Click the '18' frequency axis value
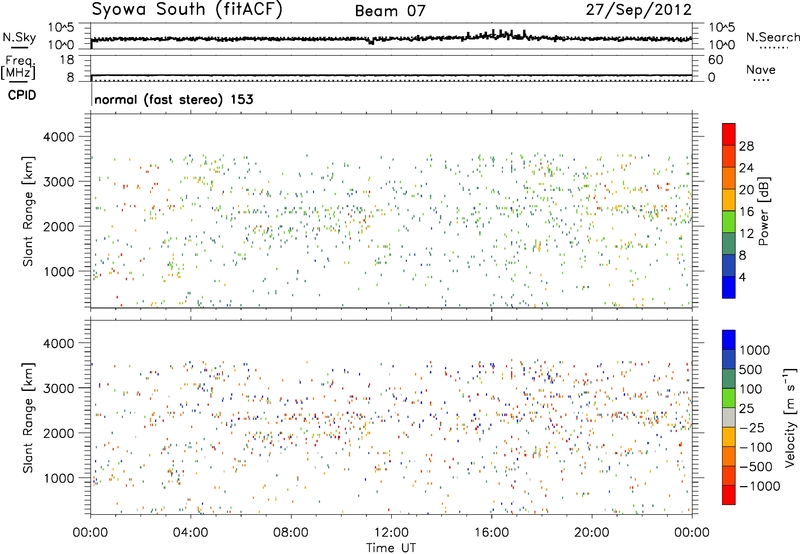This screenshot has height=554, width=800. pyautogui.click(x=66, y=60)
